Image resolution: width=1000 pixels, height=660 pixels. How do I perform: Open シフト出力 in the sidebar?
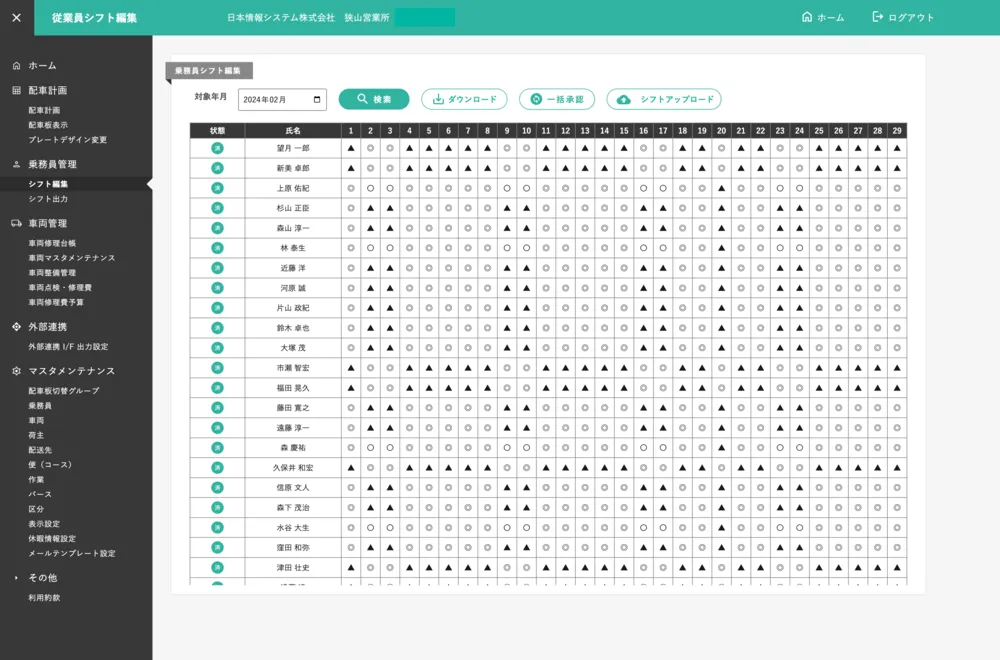48,199
